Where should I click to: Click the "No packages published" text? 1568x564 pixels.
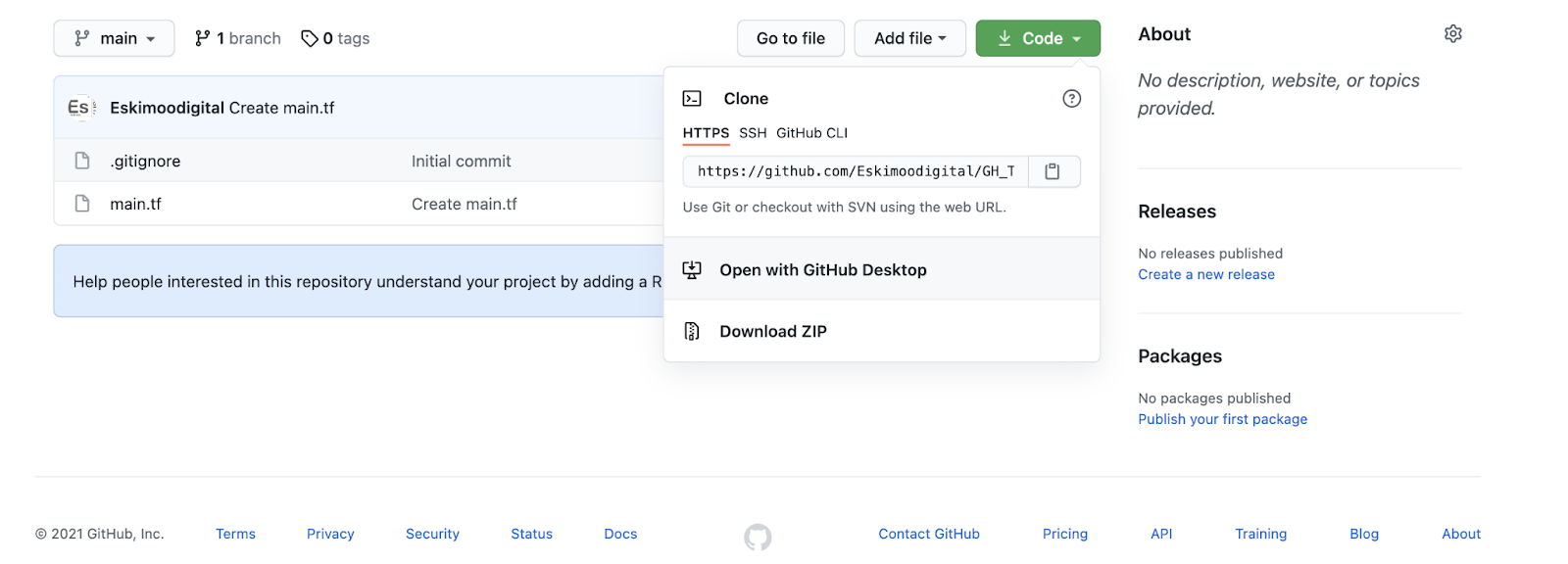1214,399
